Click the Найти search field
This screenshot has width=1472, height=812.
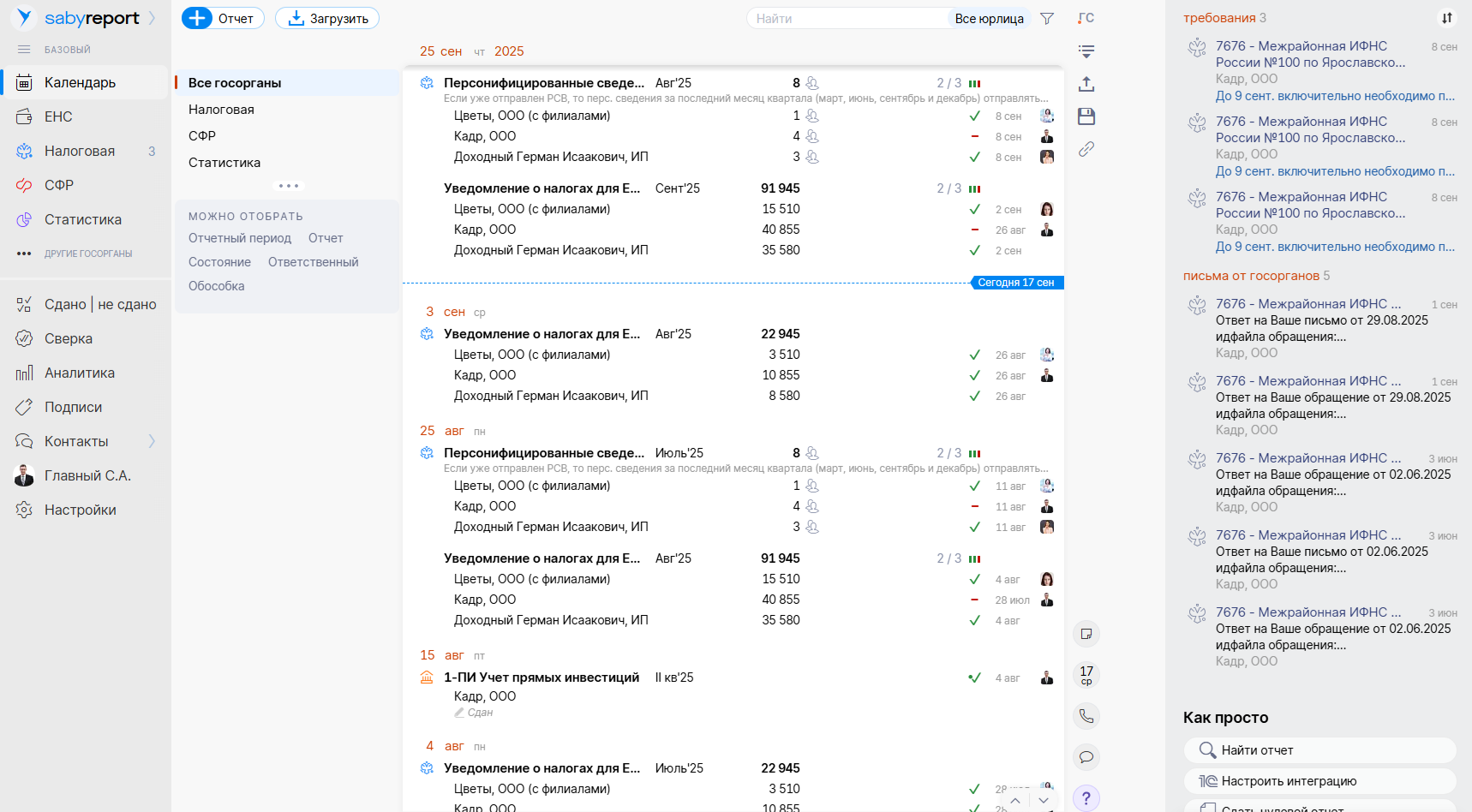pos(848,19)
